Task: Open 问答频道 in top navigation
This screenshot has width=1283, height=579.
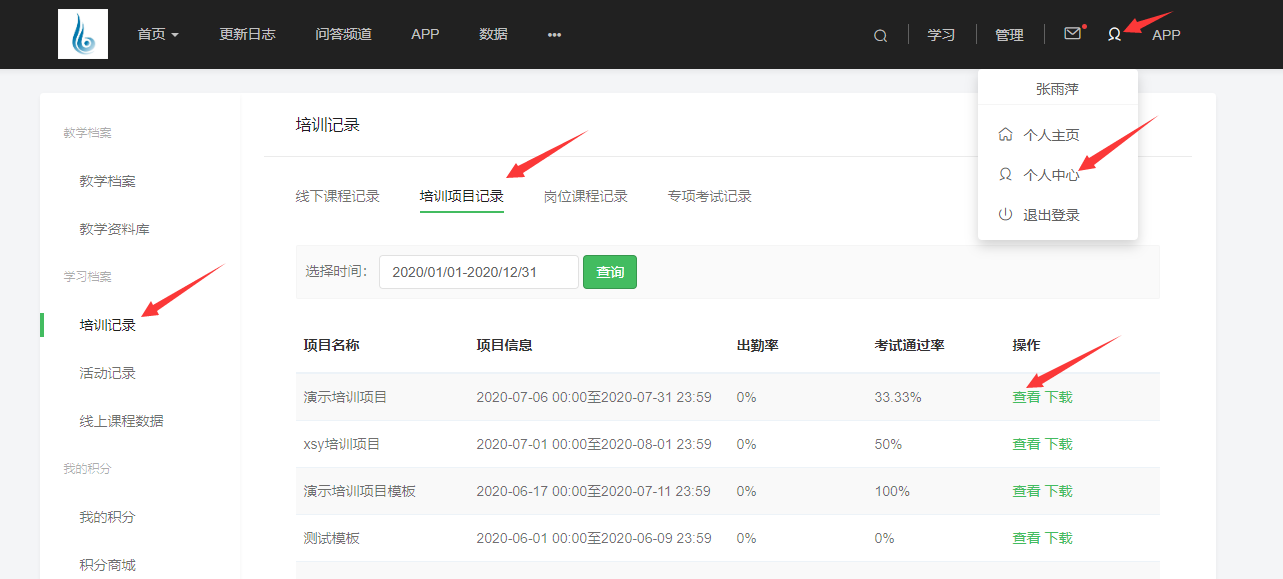Action: pyautogui.click(x=343, y=34)
